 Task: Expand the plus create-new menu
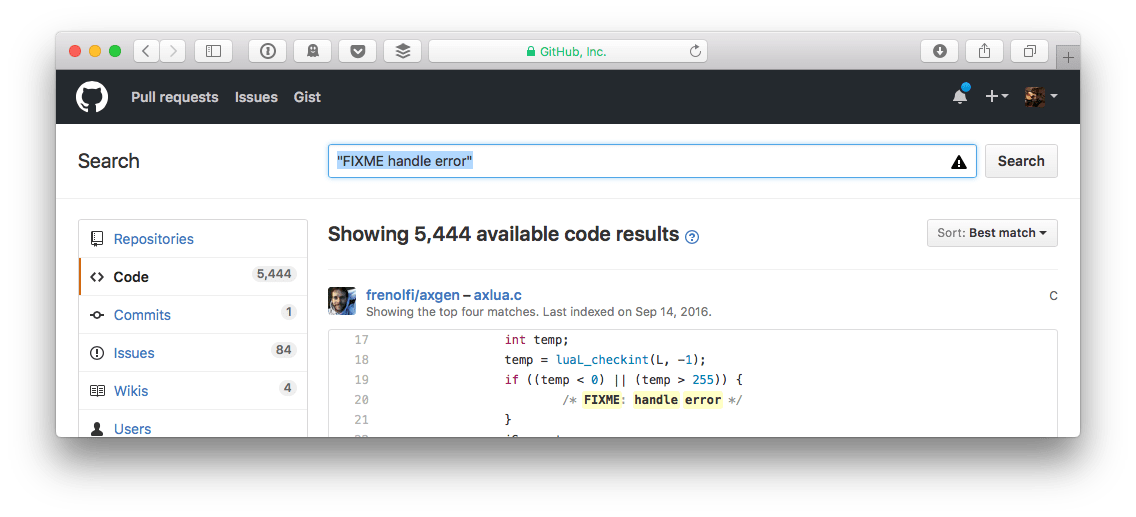(x=997, y=96)
